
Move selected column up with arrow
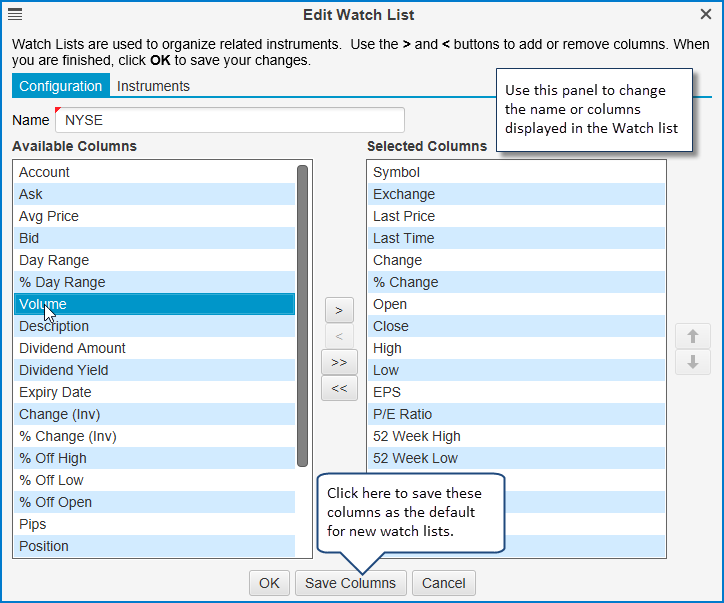(692, 337)
